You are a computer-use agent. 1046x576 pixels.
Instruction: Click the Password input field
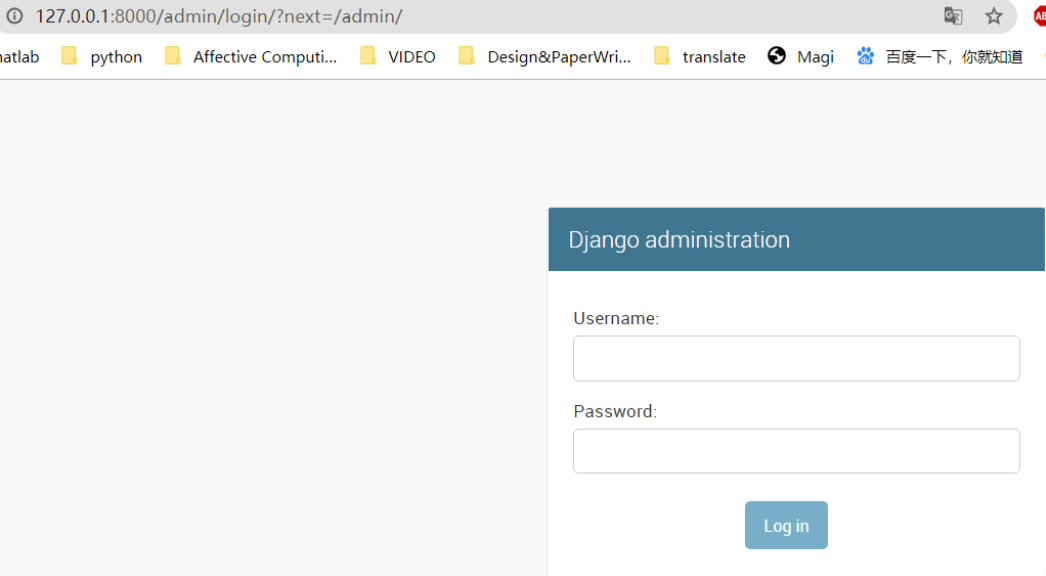(796, 451)
